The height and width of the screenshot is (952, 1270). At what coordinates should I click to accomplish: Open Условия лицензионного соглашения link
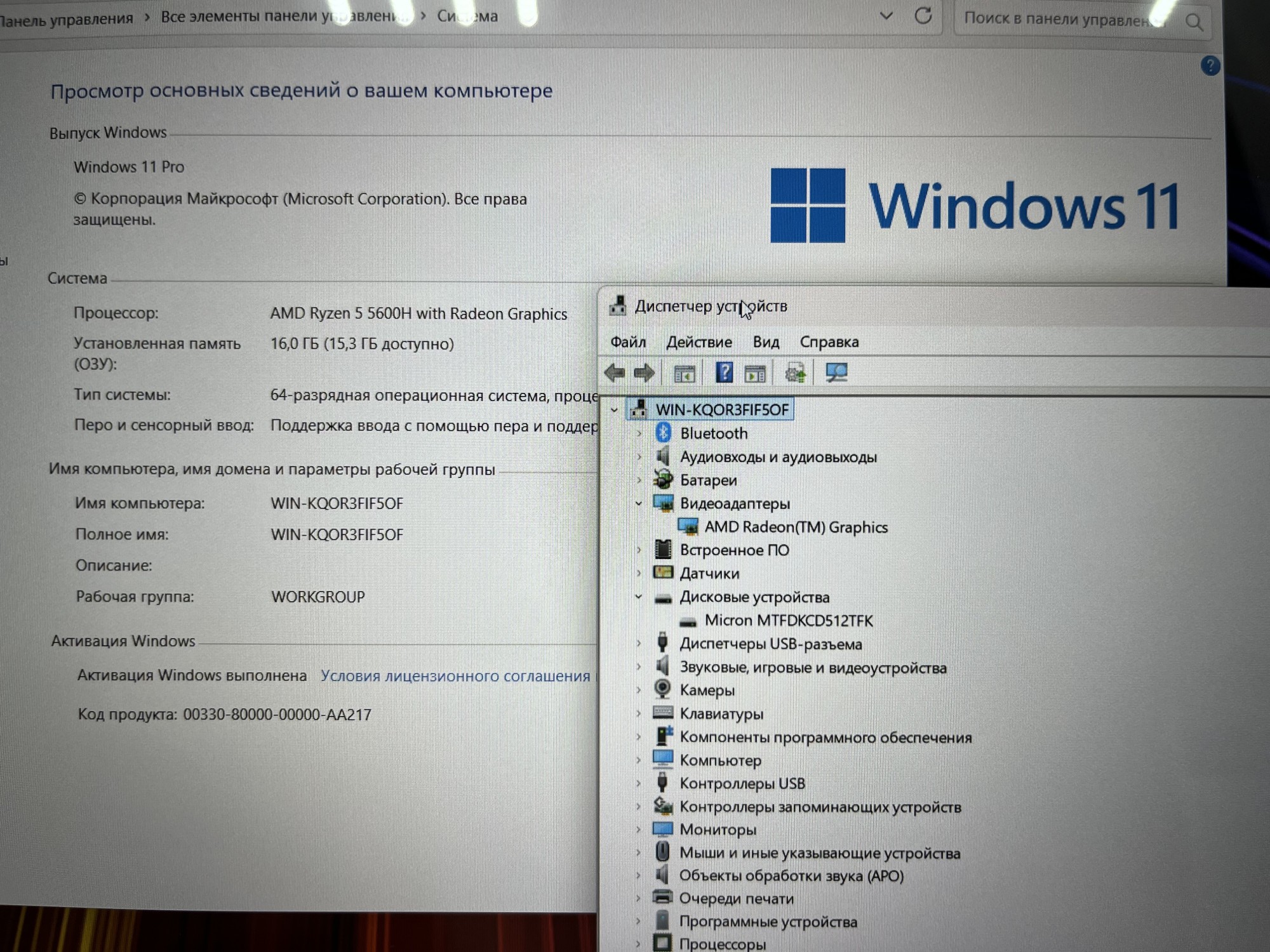pyautogui.click(x=455, y=676)
